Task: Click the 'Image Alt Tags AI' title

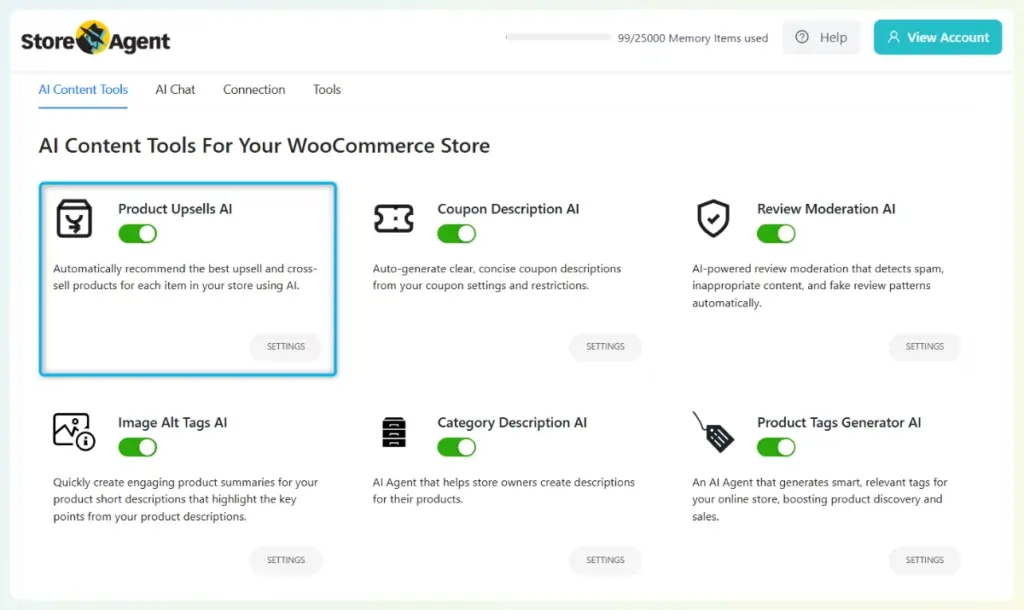Action: click(x=172, y=423)
